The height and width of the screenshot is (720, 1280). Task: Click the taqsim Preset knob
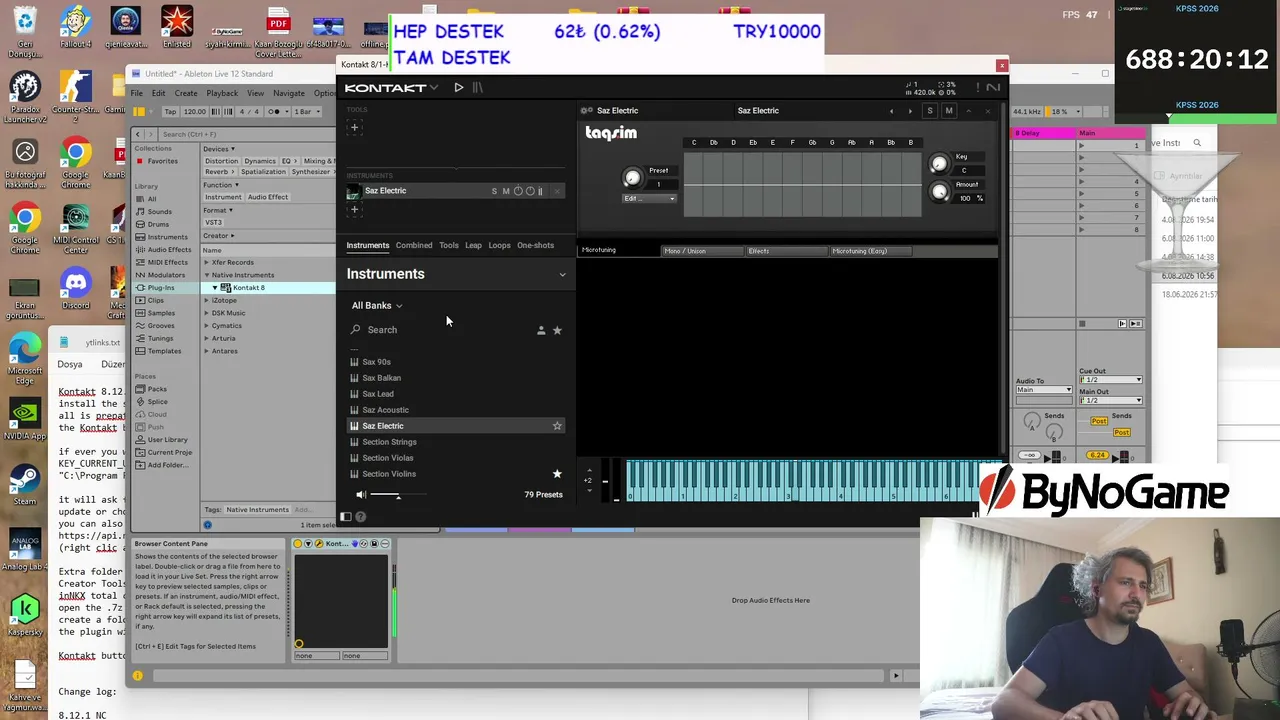click(632, 178)
